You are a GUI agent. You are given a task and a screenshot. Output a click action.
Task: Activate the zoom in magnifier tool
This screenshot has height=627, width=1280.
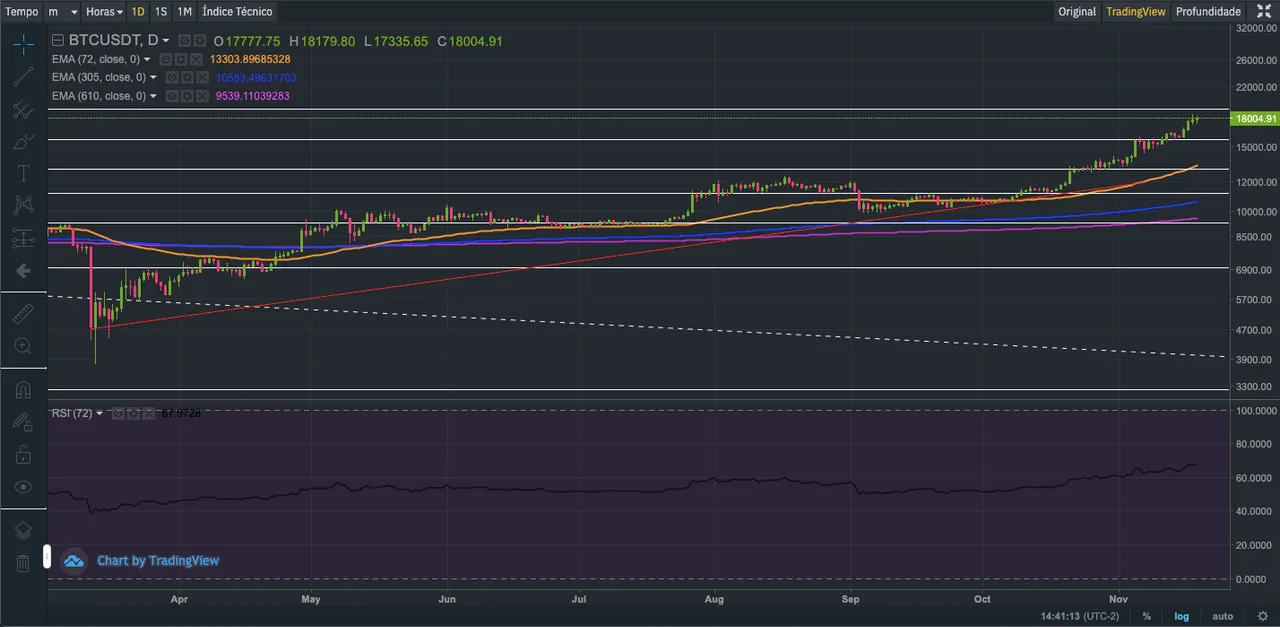[23, 346]
